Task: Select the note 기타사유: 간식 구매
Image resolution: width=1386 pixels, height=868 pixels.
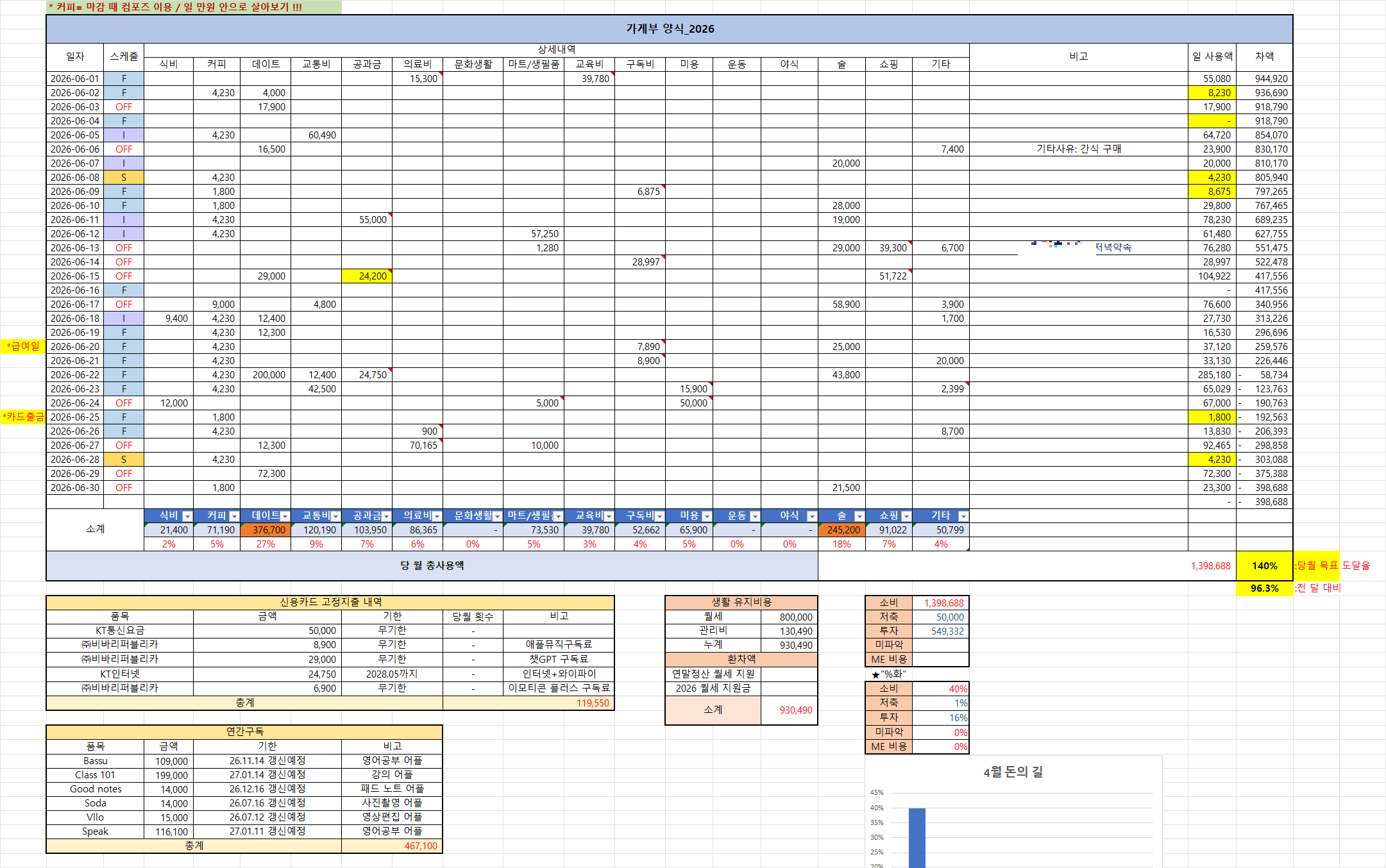Action: tap(1079, 149)
